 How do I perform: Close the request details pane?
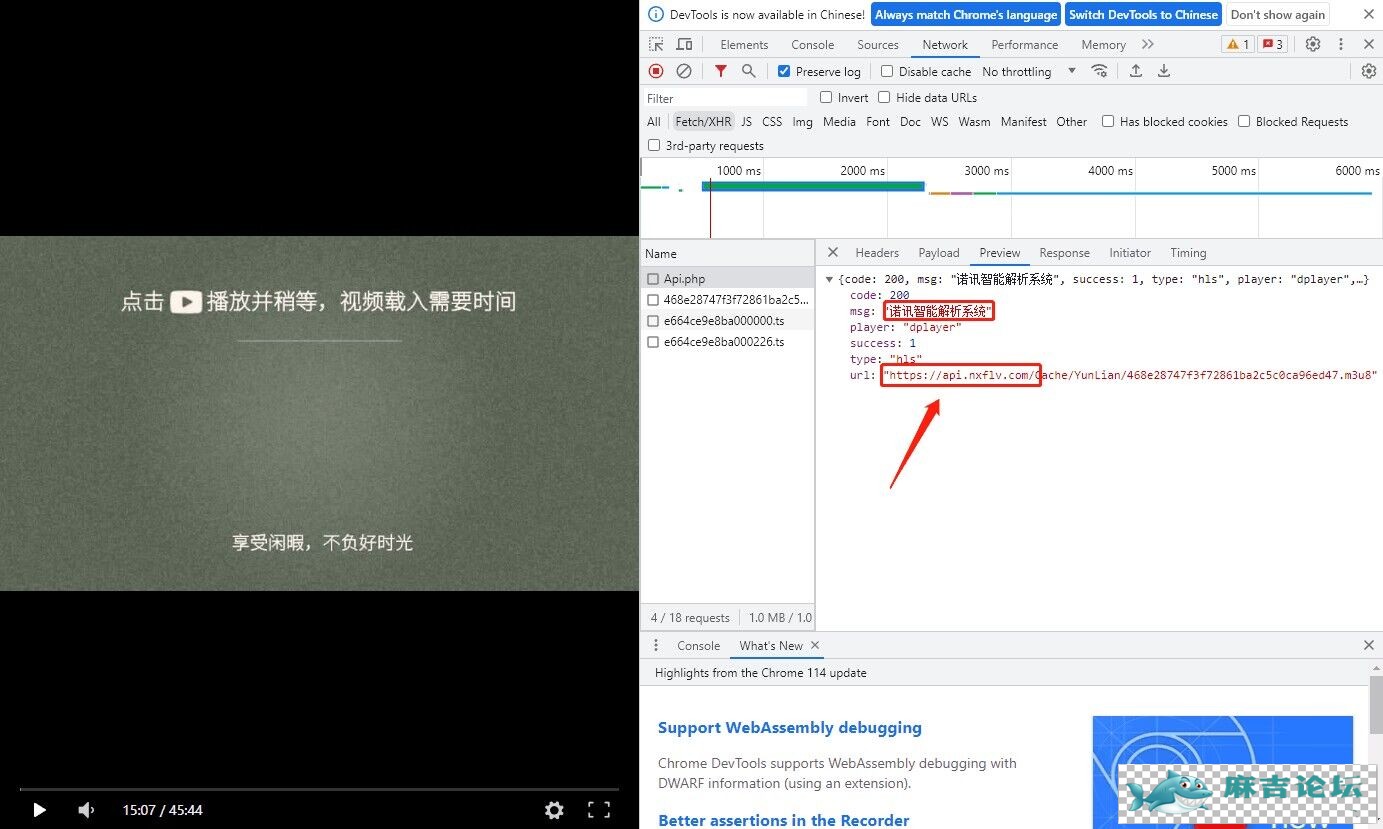[833, 253]
